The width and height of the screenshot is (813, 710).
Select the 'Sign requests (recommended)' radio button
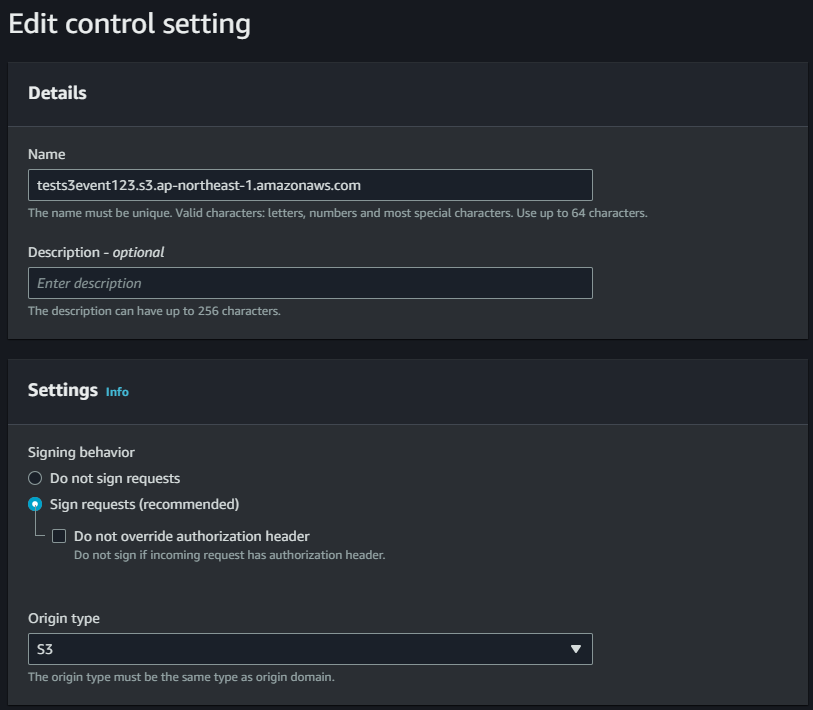(36, 505)
